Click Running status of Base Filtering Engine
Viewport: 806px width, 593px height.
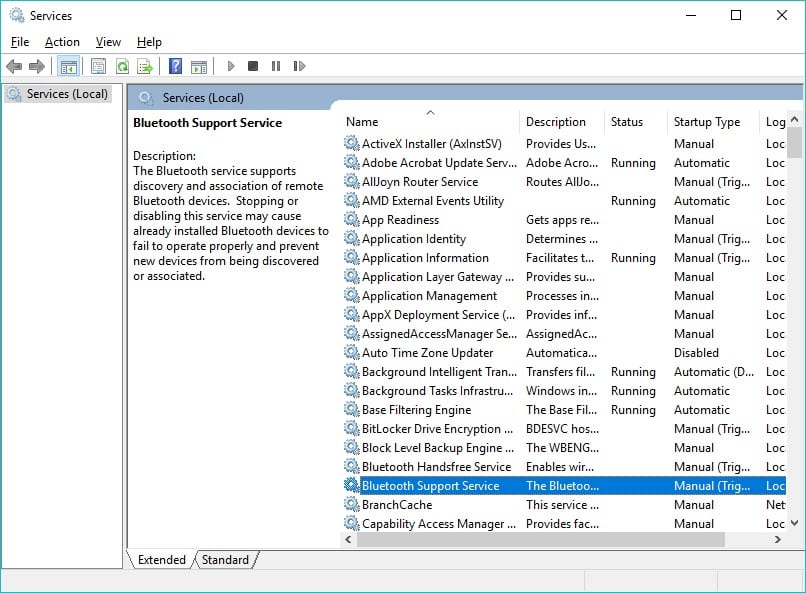(633, 410)
